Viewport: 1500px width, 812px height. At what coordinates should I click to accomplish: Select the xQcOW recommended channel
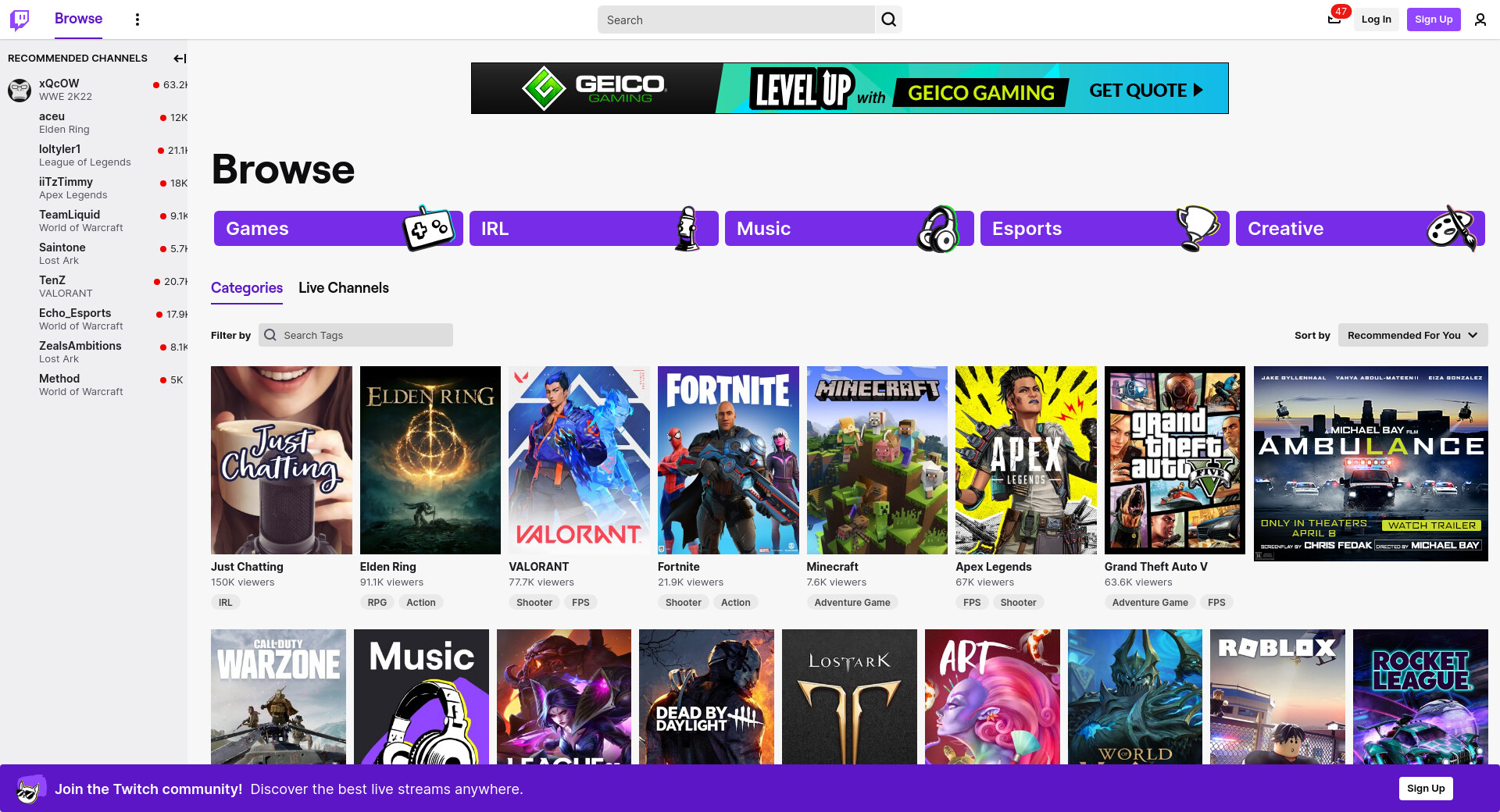click(x=94, y=90)
